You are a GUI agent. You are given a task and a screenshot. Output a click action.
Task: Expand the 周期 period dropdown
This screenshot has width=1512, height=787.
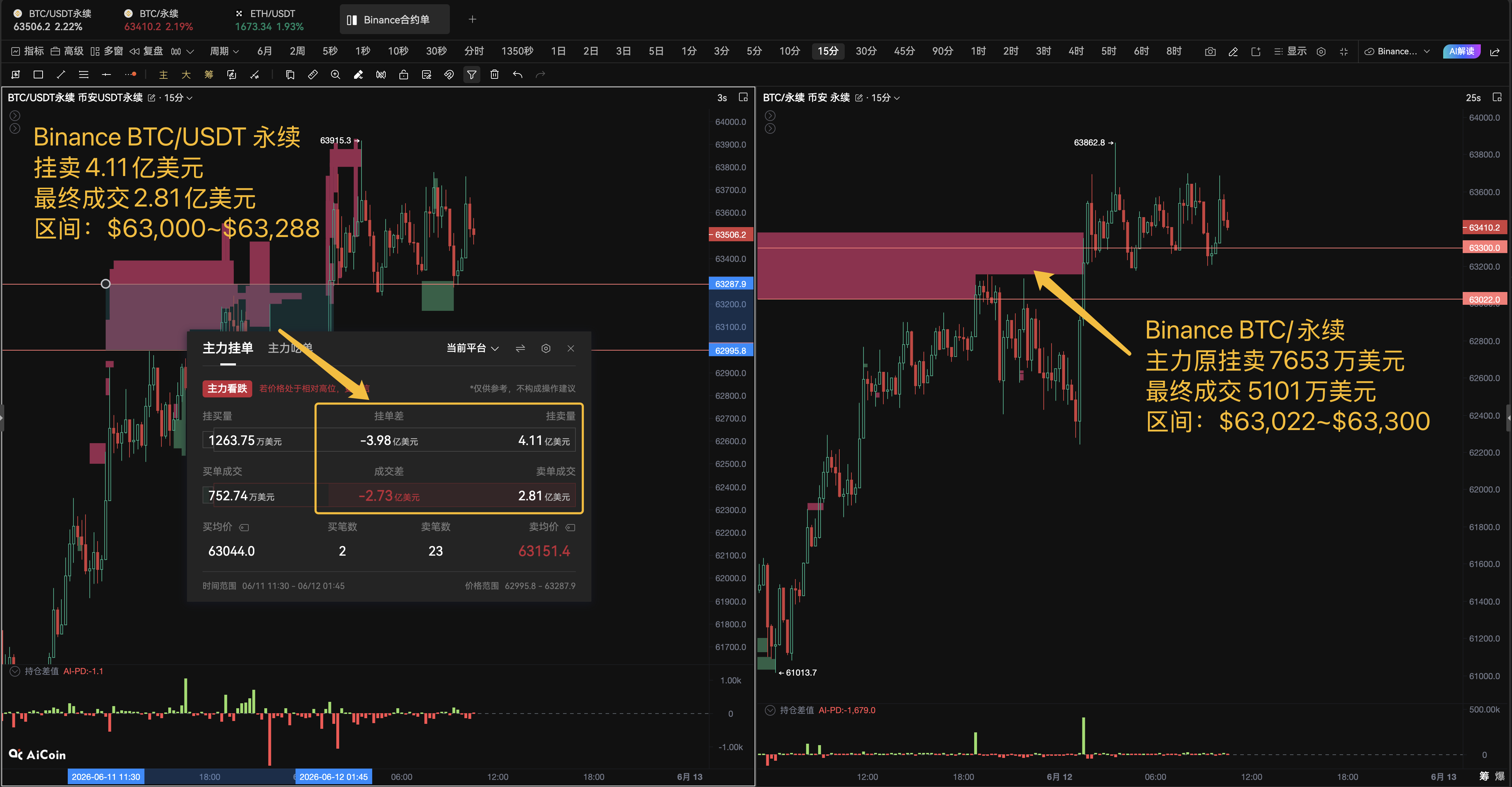coord(224,52)
